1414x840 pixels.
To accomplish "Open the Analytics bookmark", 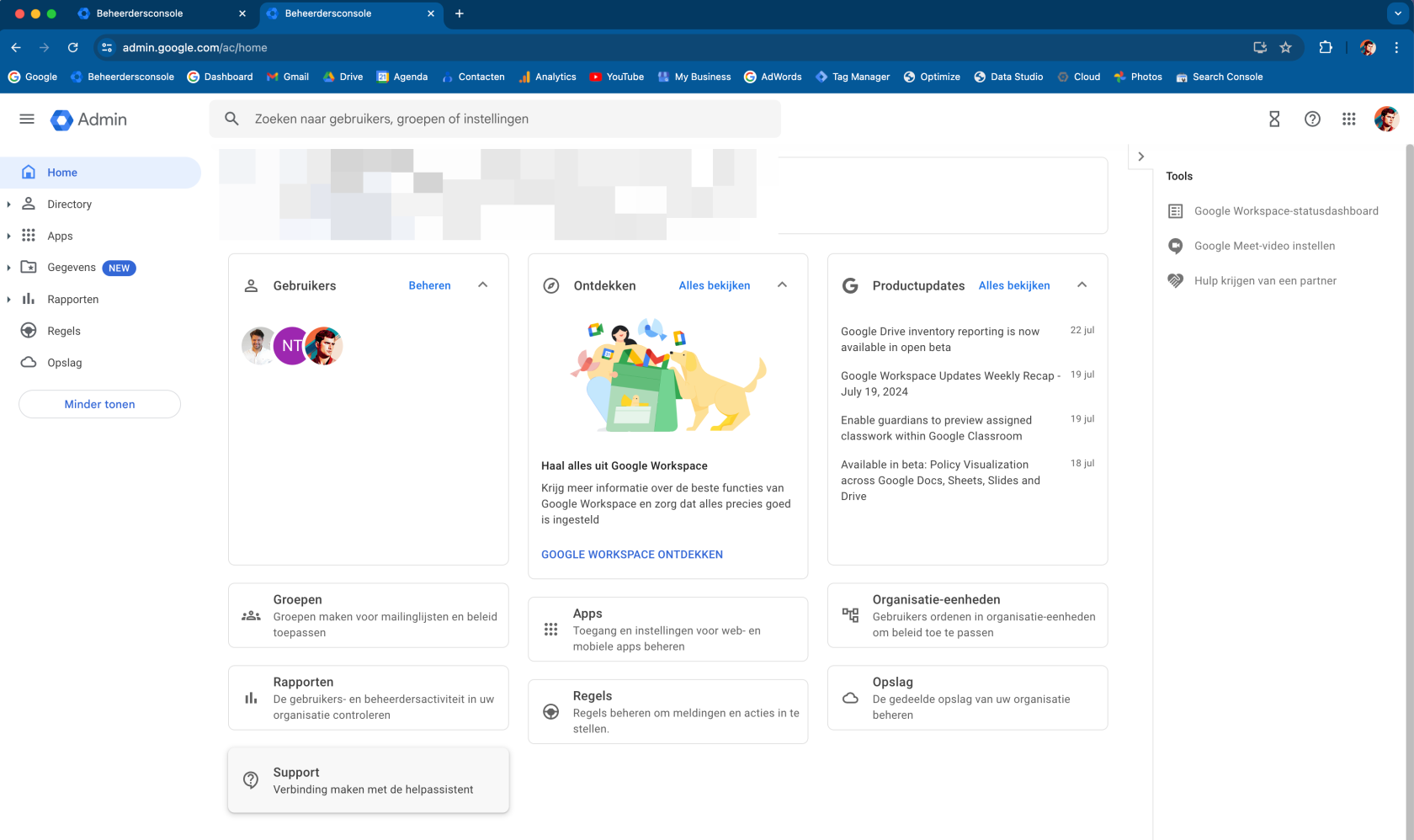I will point(548,77).
